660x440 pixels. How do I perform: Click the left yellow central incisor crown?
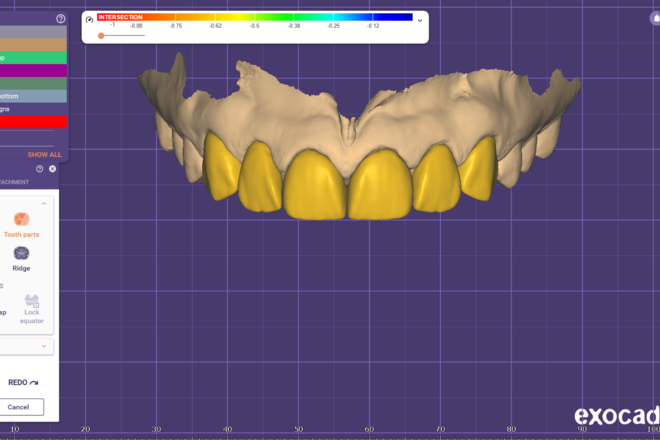click(x=315, y=185)
